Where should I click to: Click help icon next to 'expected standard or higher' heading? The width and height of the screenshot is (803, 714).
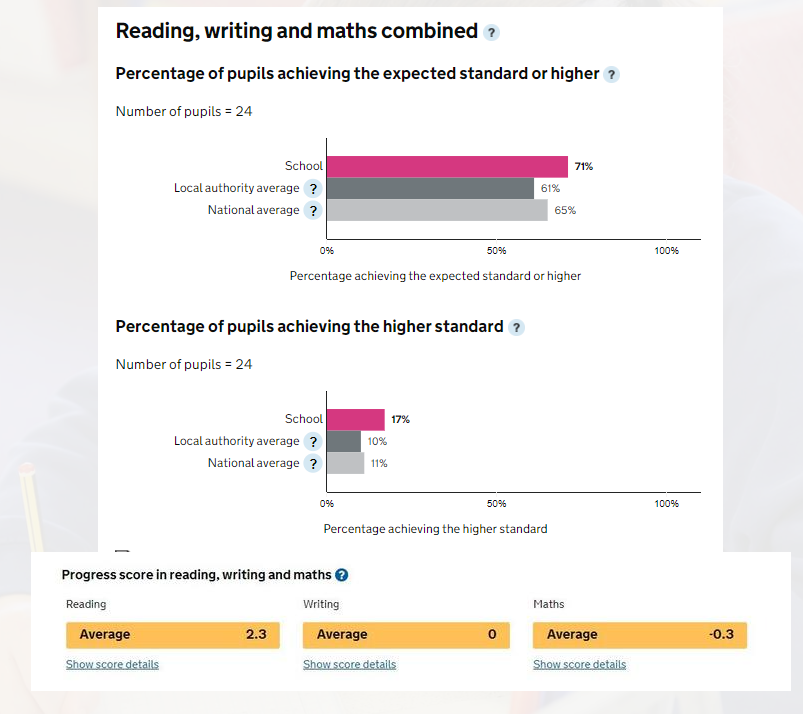(611, 75)
